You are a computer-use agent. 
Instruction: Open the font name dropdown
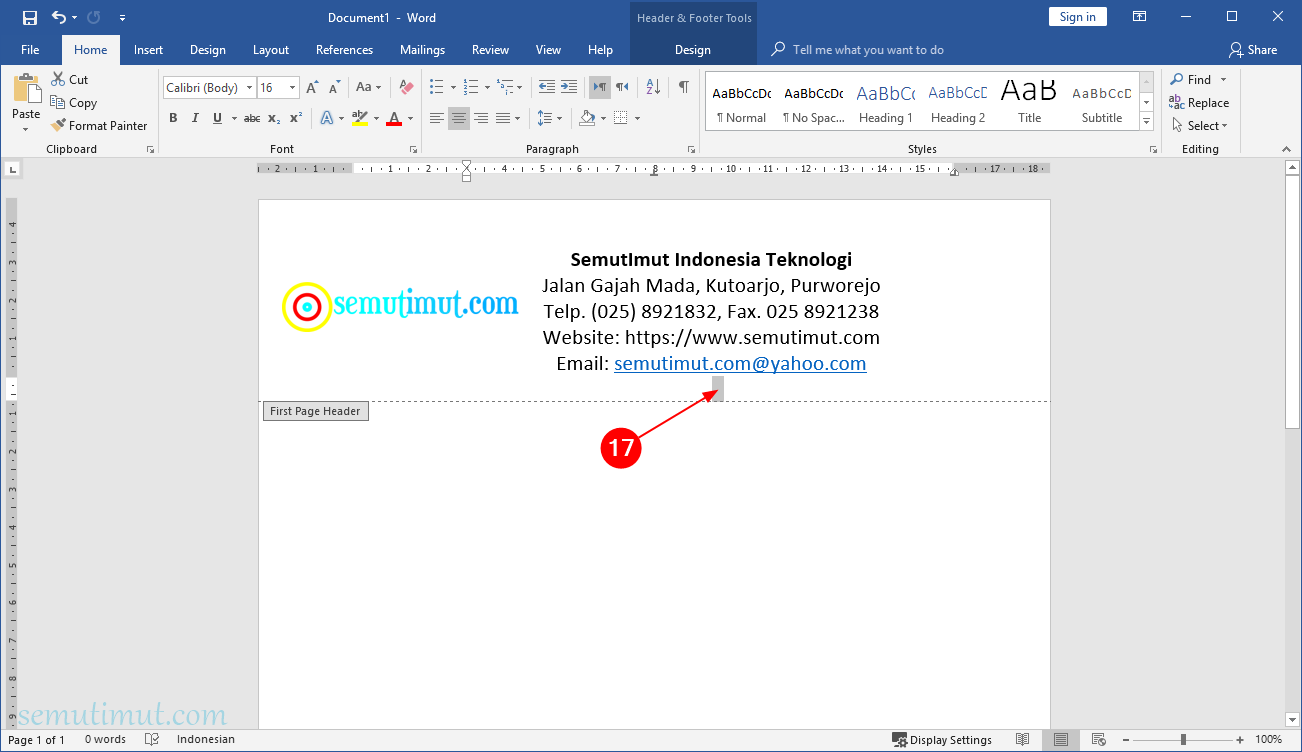pyautogui.click(x=249, y=88)
